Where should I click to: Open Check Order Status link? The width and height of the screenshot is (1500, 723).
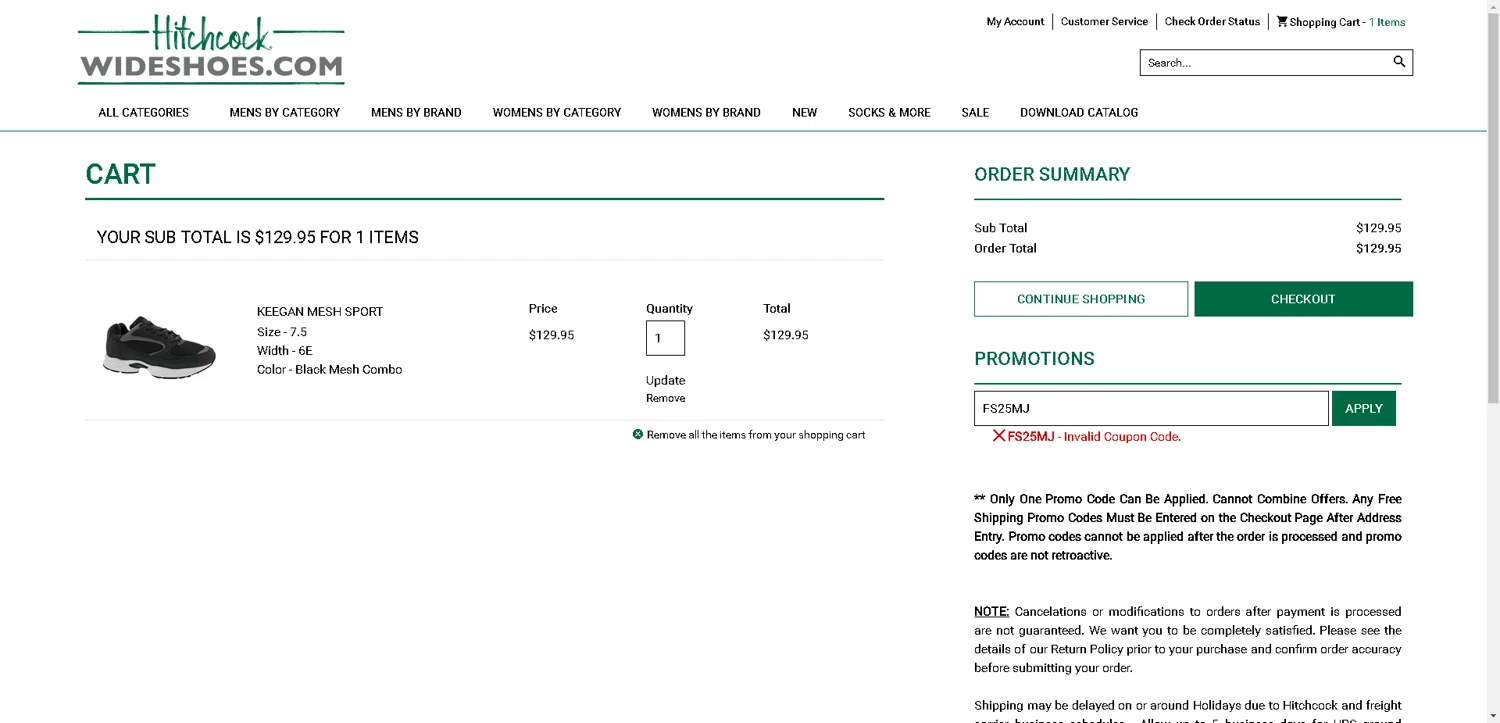click(x=1212, y=21)
